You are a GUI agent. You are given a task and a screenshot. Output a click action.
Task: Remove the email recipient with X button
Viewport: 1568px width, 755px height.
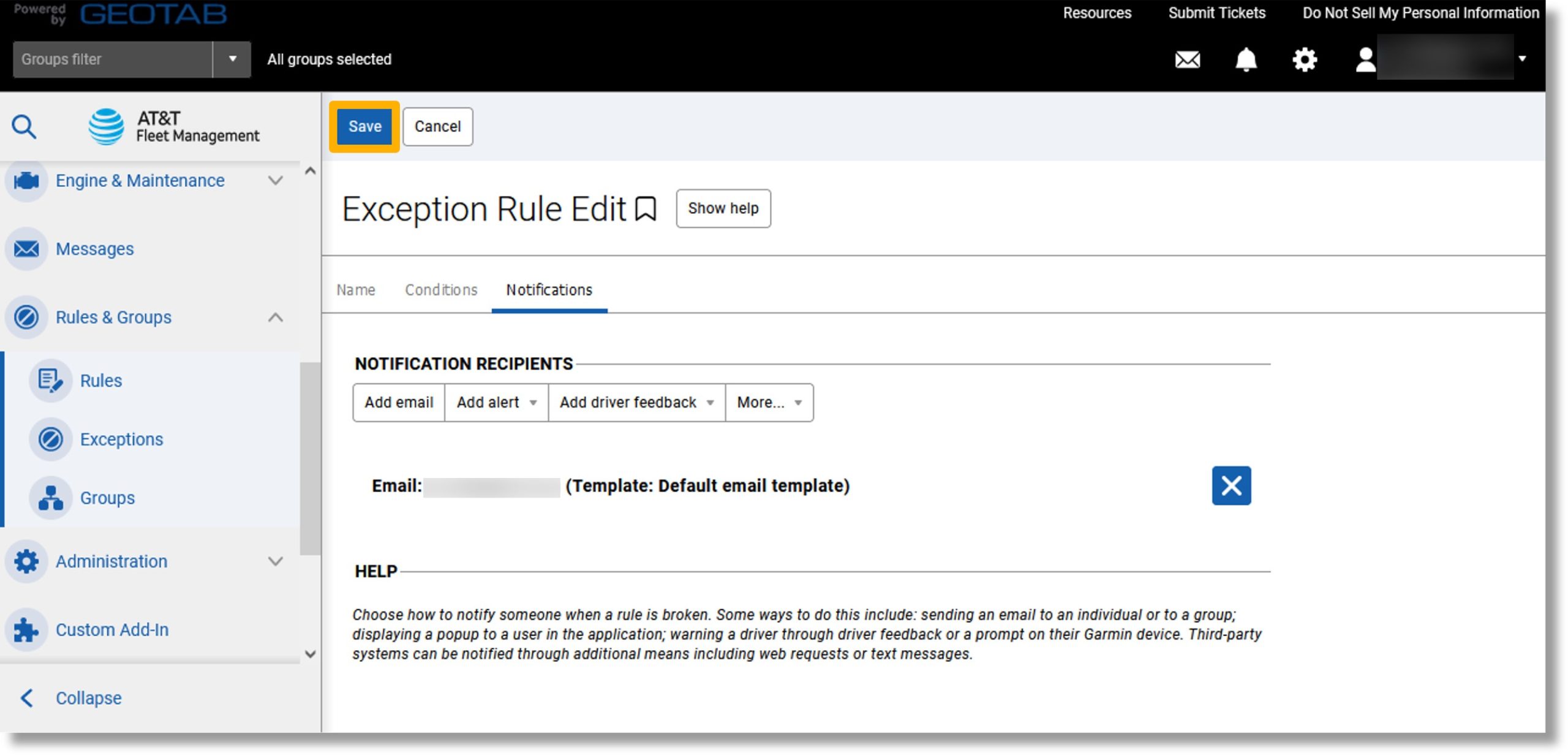pos(1231,486)
